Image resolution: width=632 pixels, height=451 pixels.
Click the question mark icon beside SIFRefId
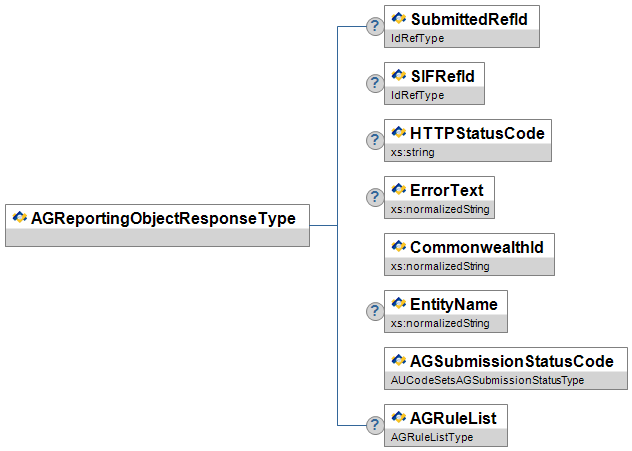point(375,84)
